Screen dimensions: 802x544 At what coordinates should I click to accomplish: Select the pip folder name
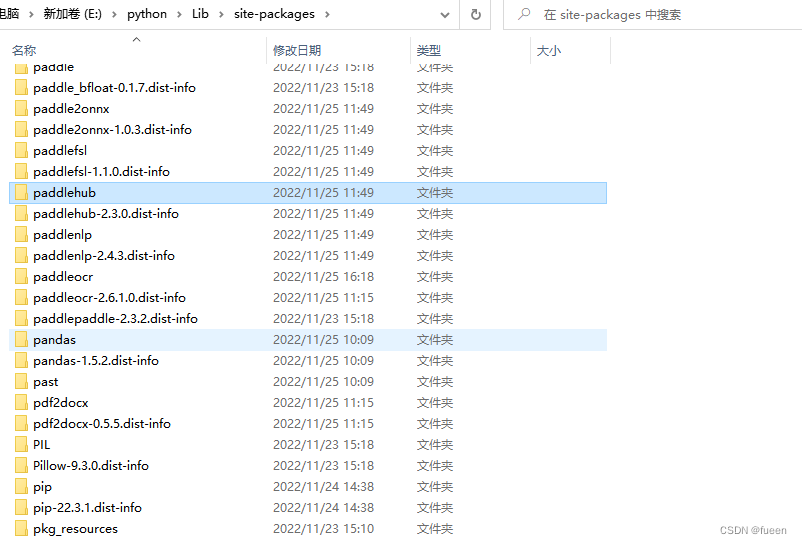pyautogui.click(x=42, y=487)
